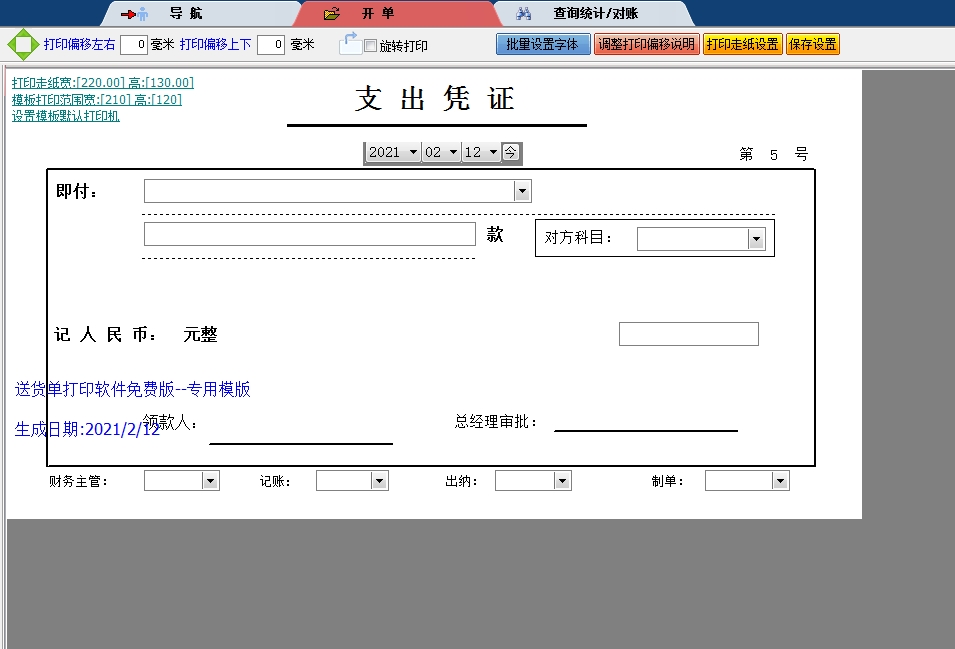Click the binoculars icon on 查询统计/对账 tab
Image resolution: width=955 pixels, height=649 pixels.
(522, 13)
